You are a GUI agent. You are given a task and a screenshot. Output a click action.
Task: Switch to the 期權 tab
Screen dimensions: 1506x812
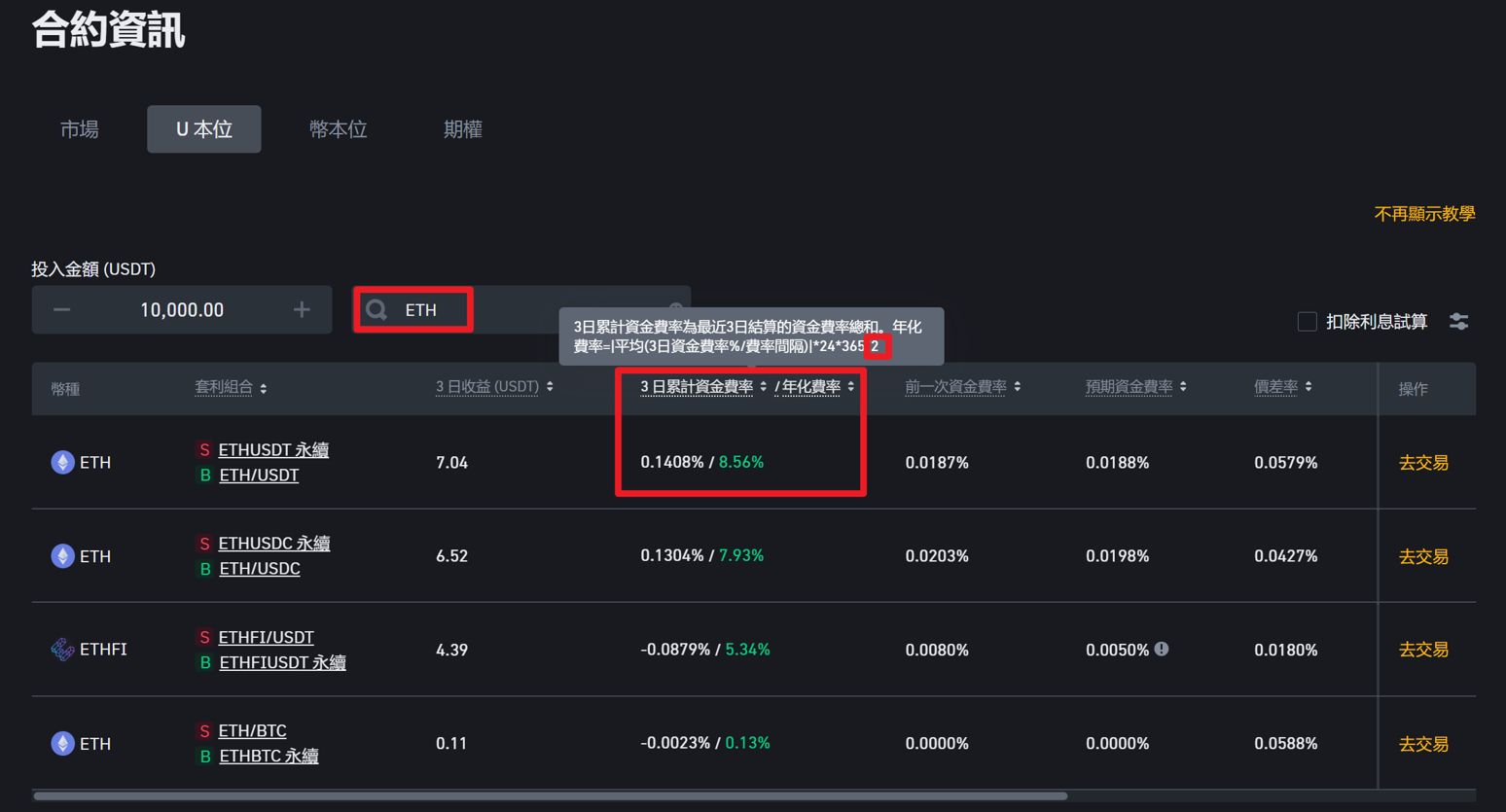(x=462, y=129)
